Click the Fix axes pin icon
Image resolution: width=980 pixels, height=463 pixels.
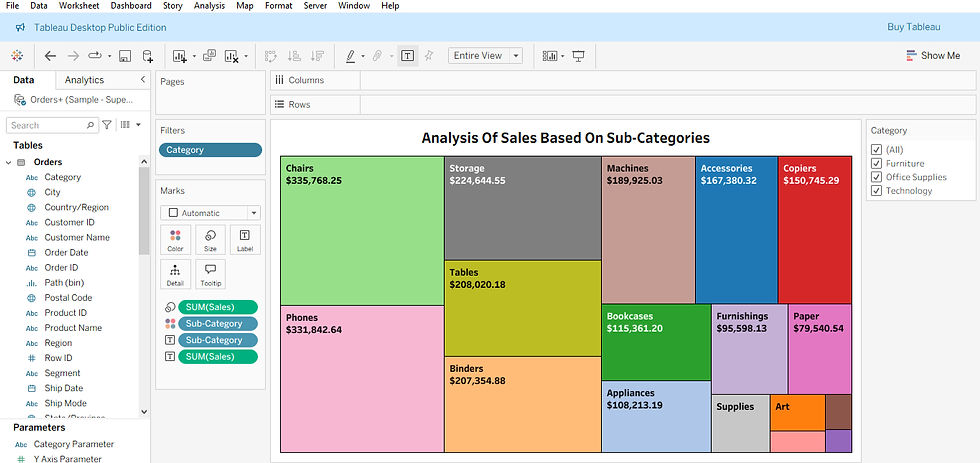pos(429,56)
